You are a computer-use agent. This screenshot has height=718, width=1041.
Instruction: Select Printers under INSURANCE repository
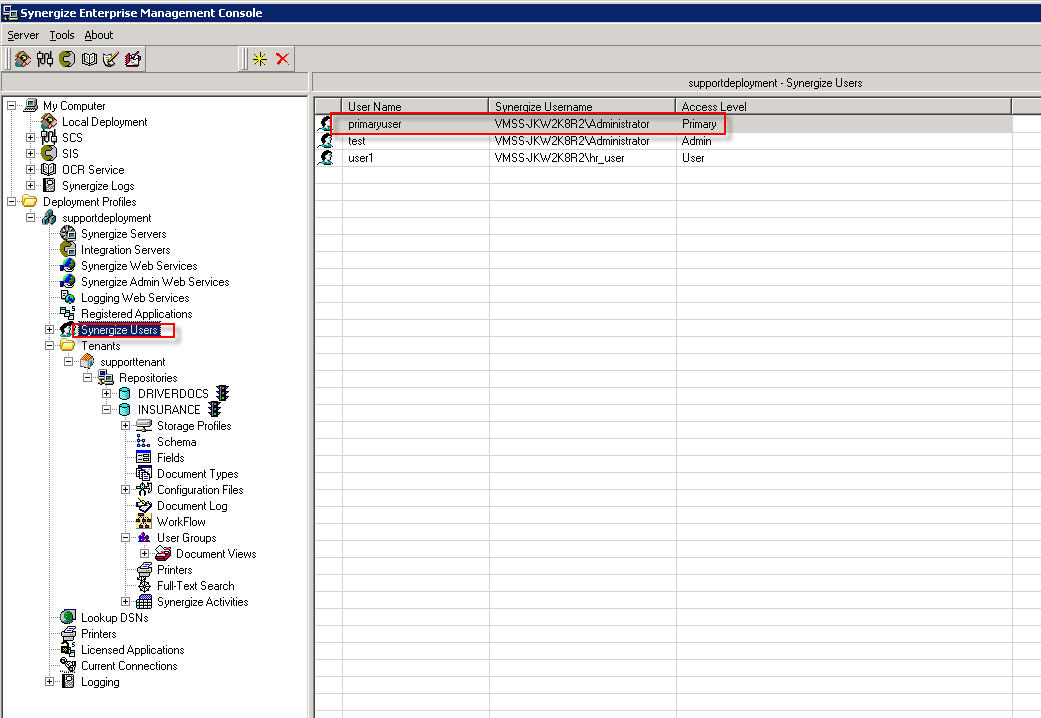(x=175, y=570)
